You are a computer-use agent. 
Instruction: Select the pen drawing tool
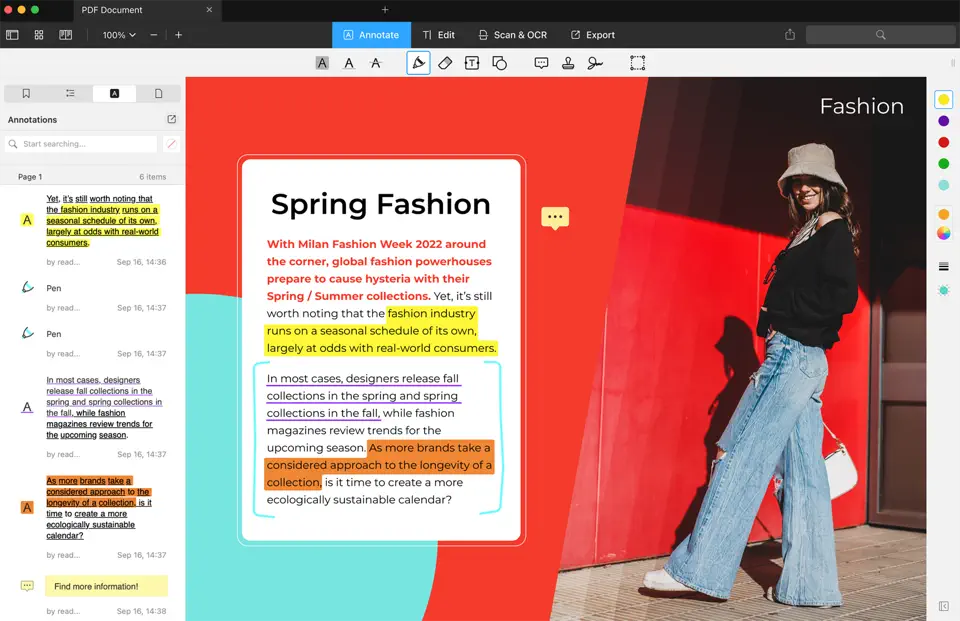[x=418, y=63]
